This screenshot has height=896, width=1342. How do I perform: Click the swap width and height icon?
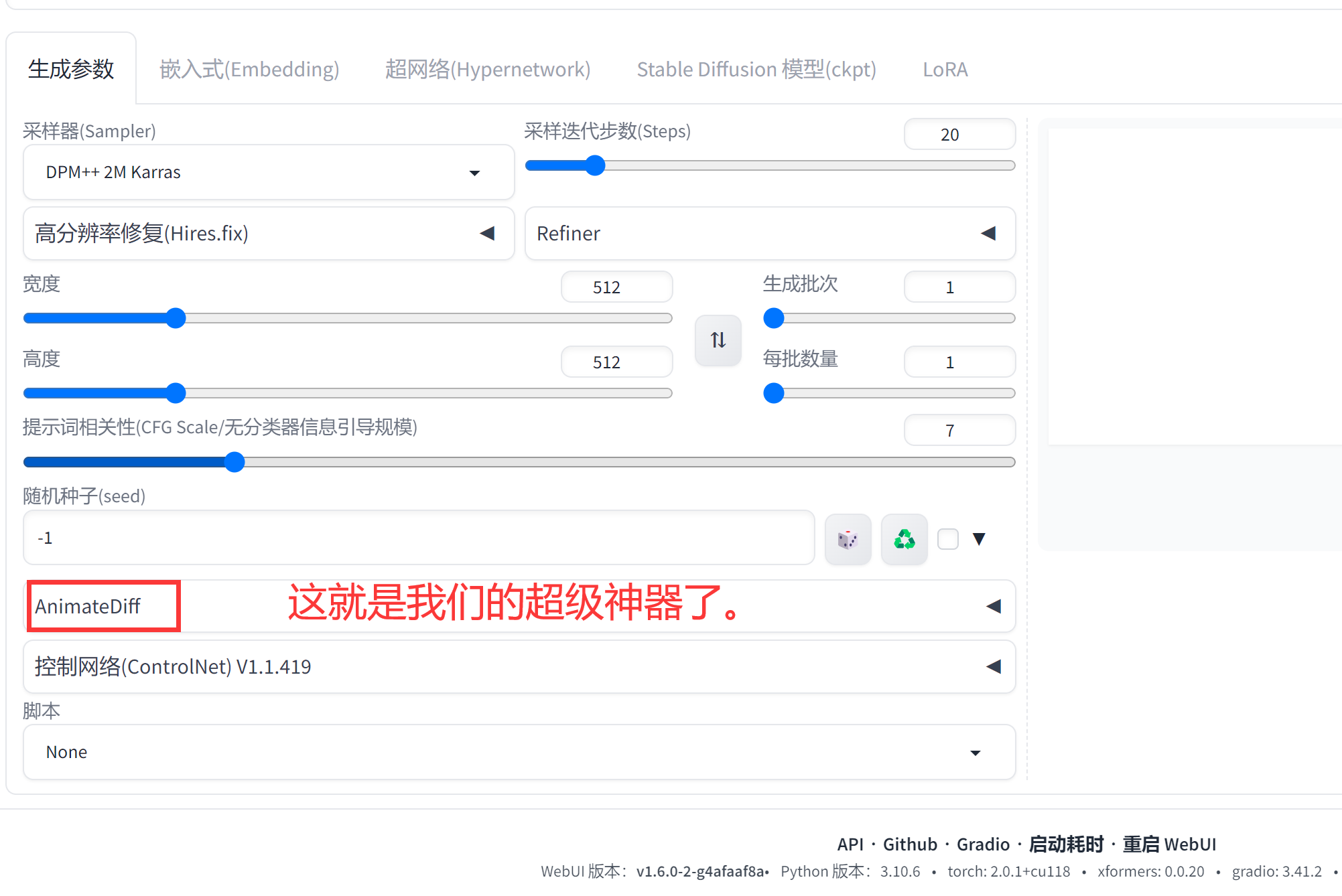(718, 340)
